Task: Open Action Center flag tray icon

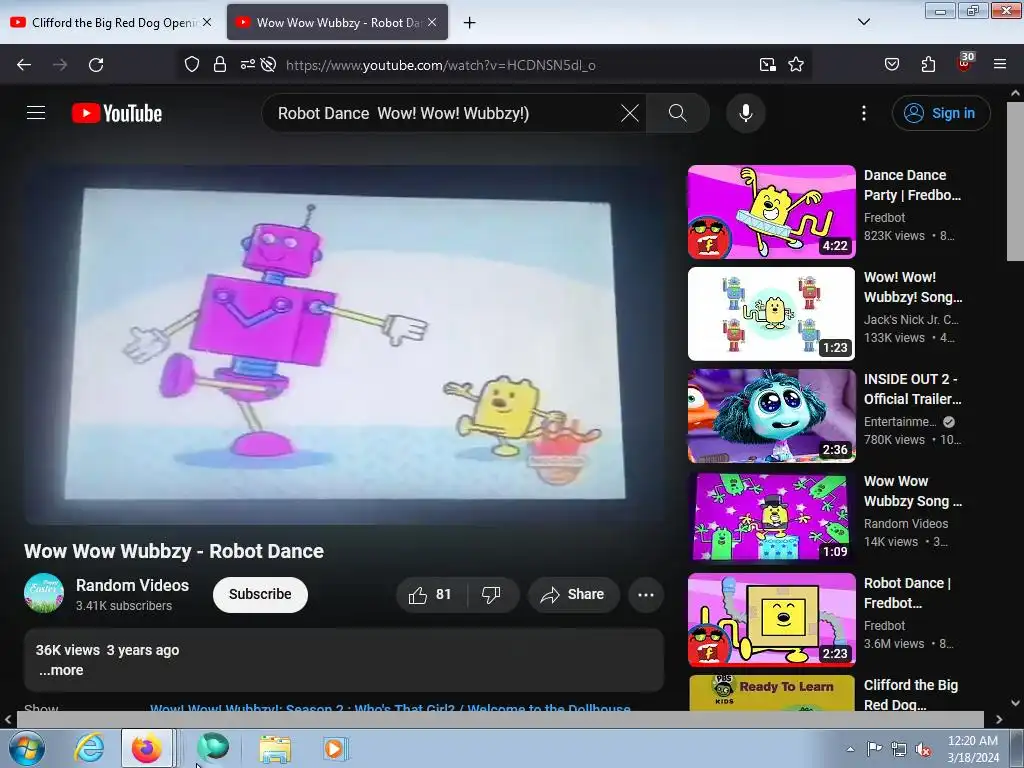Action: tap(874, 750)
